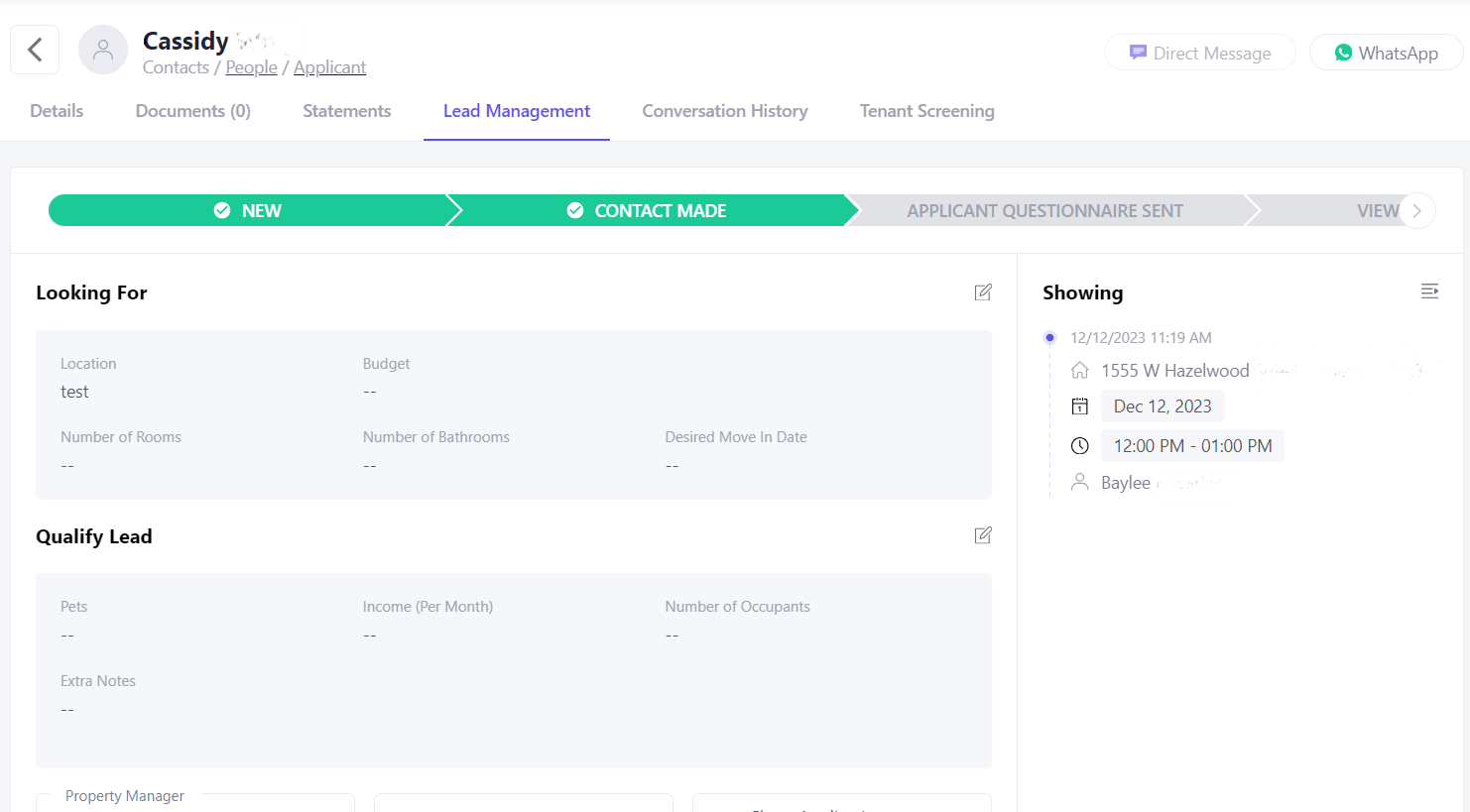This screenshot has height=812, width=1470.
Task: Click the Number of Rooms label
Action: [x=121, y=437]
